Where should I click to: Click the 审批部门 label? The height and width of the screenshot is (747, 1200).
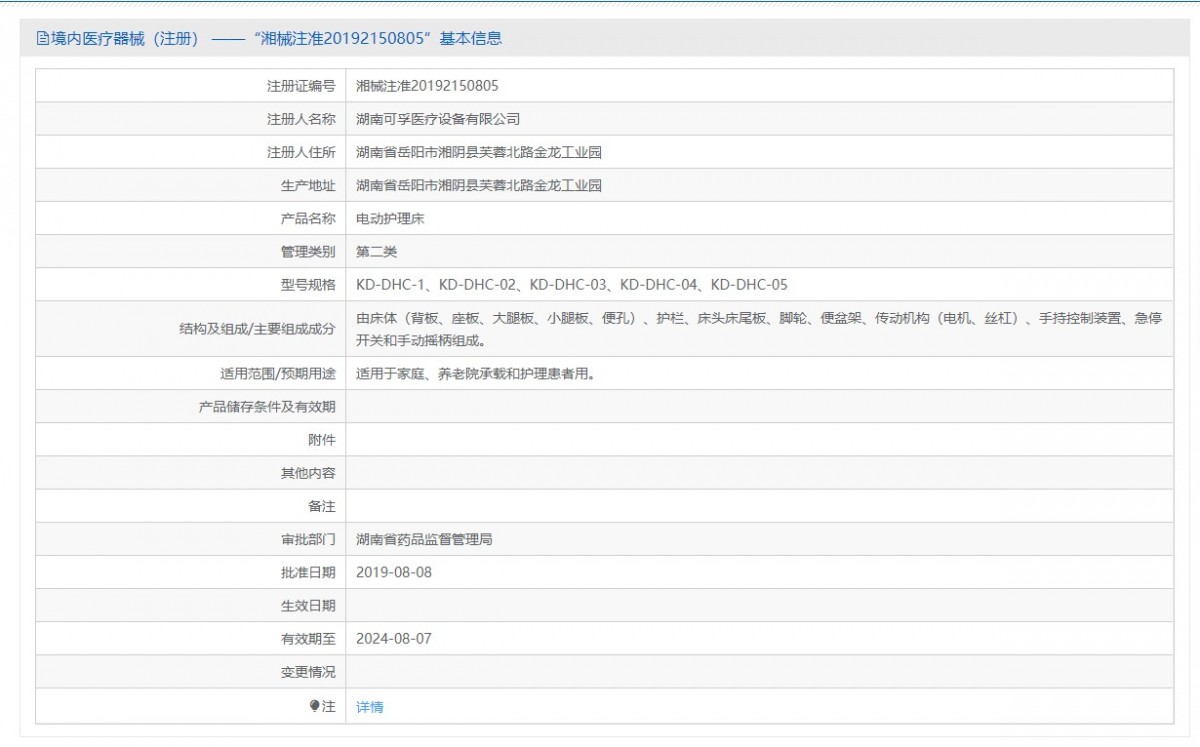308,539
